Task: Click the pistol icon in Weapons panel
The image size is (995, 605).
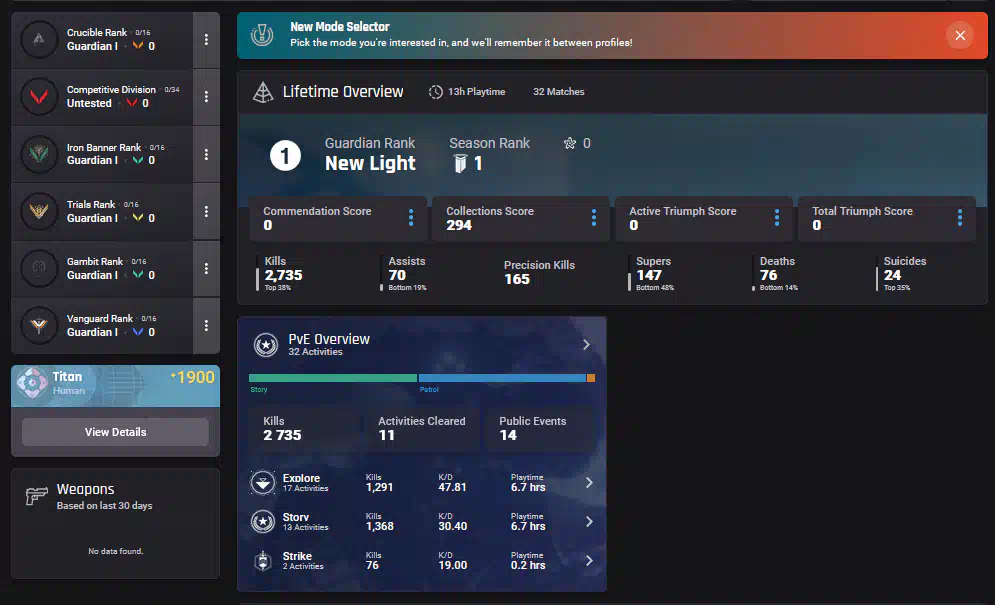Action: [36, 496]
